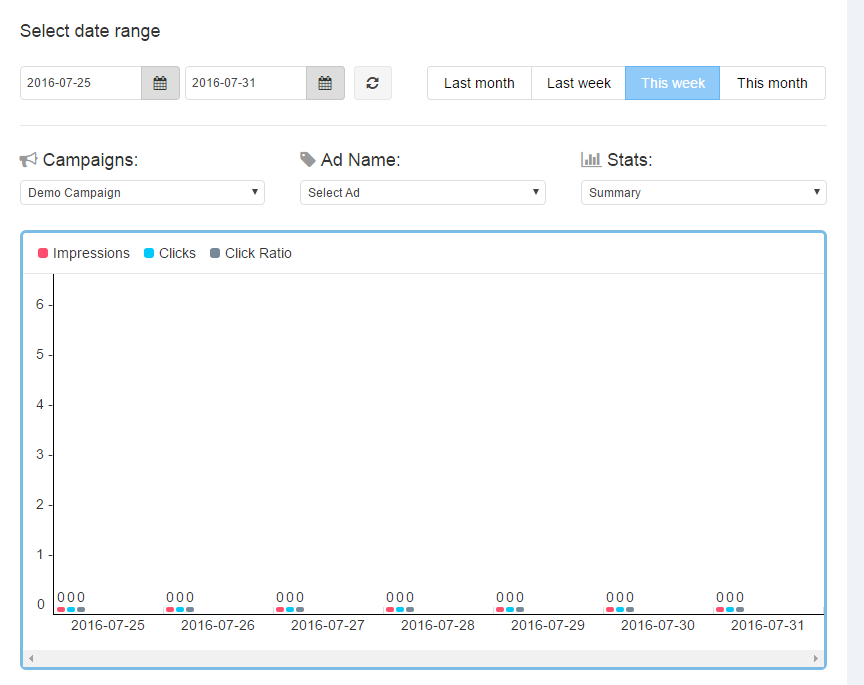Open the start date calendar picker
Viewport: 864px width, 685px height.
coord(160,83)
